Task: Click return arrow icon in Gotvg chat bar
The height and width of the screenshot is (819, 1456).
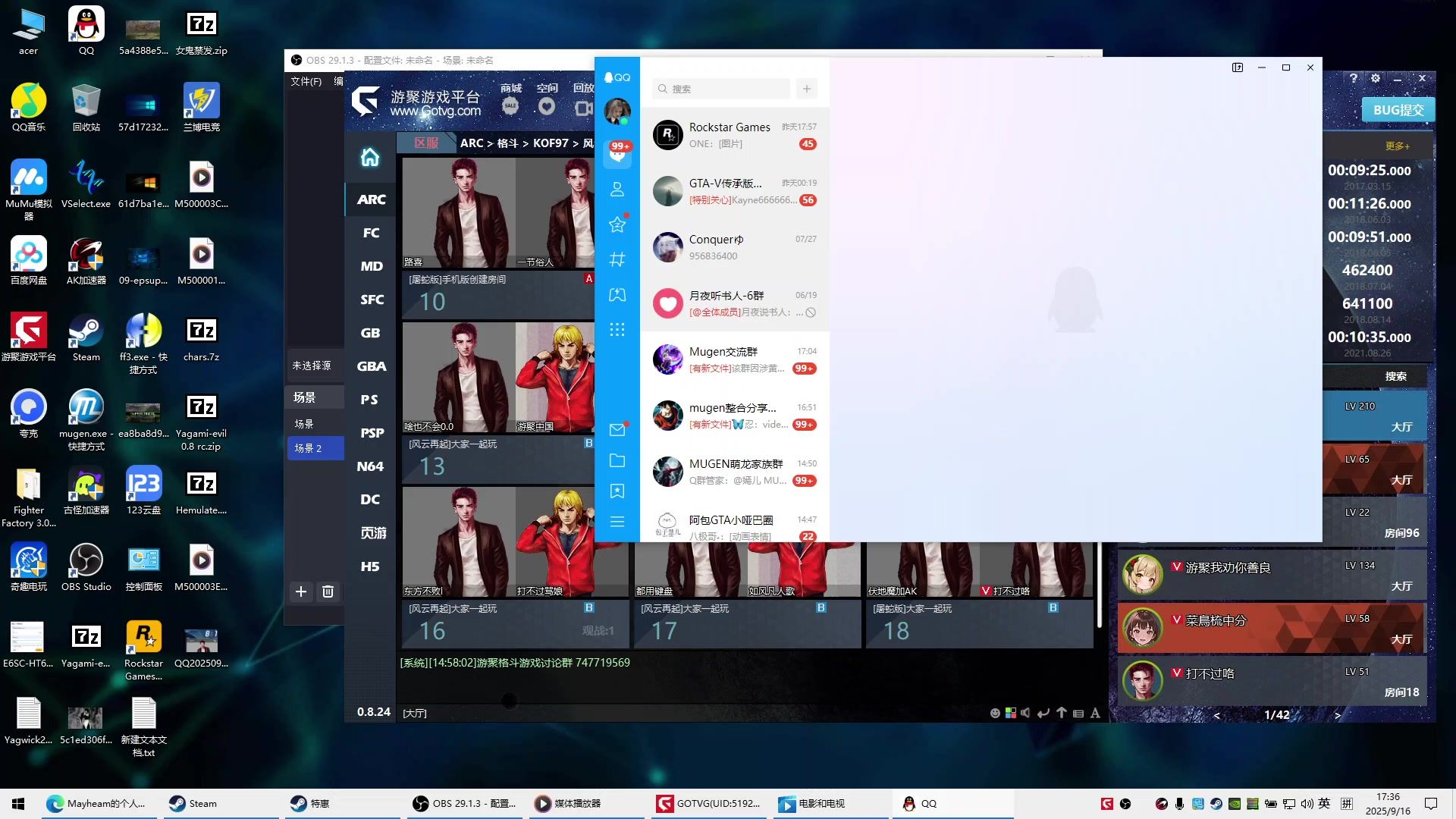Action: (x=1043, y=713)
